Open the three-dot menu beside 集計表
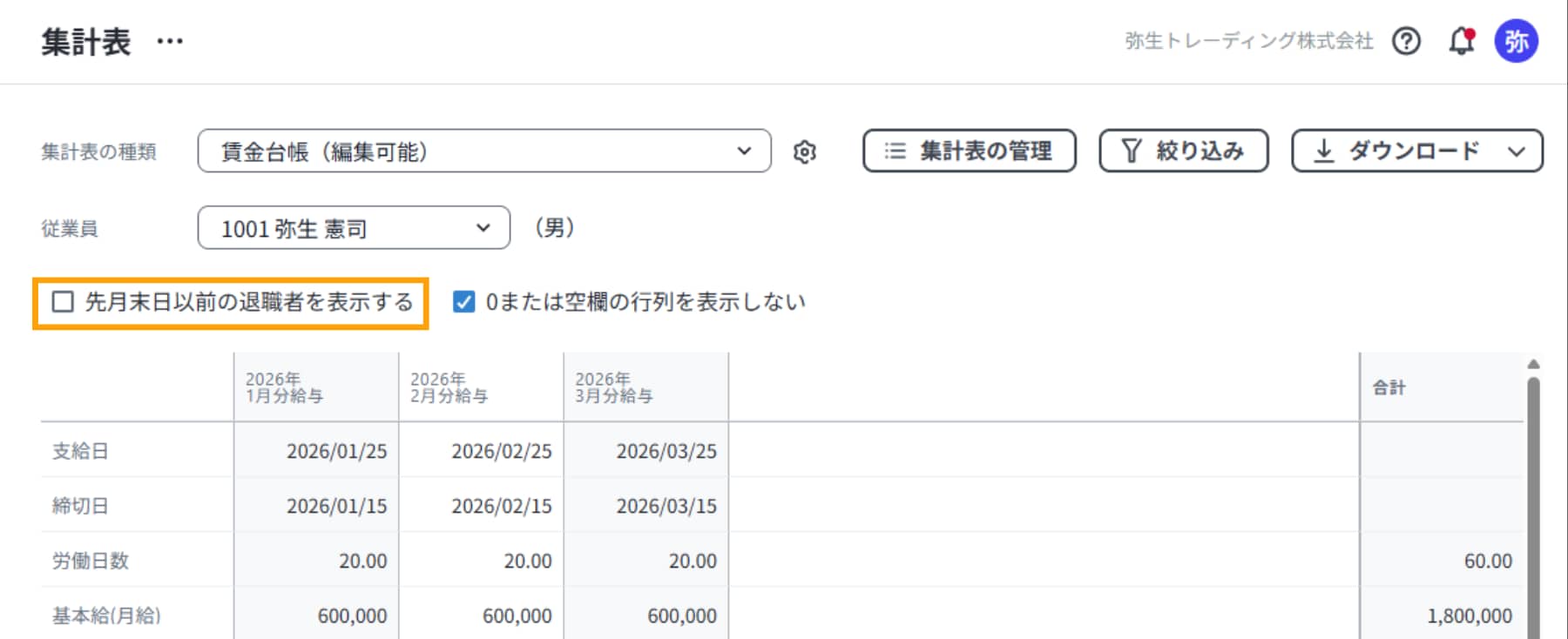Image resolution: width=1568 pixels, height=639 pixels. tap(170, 41)
